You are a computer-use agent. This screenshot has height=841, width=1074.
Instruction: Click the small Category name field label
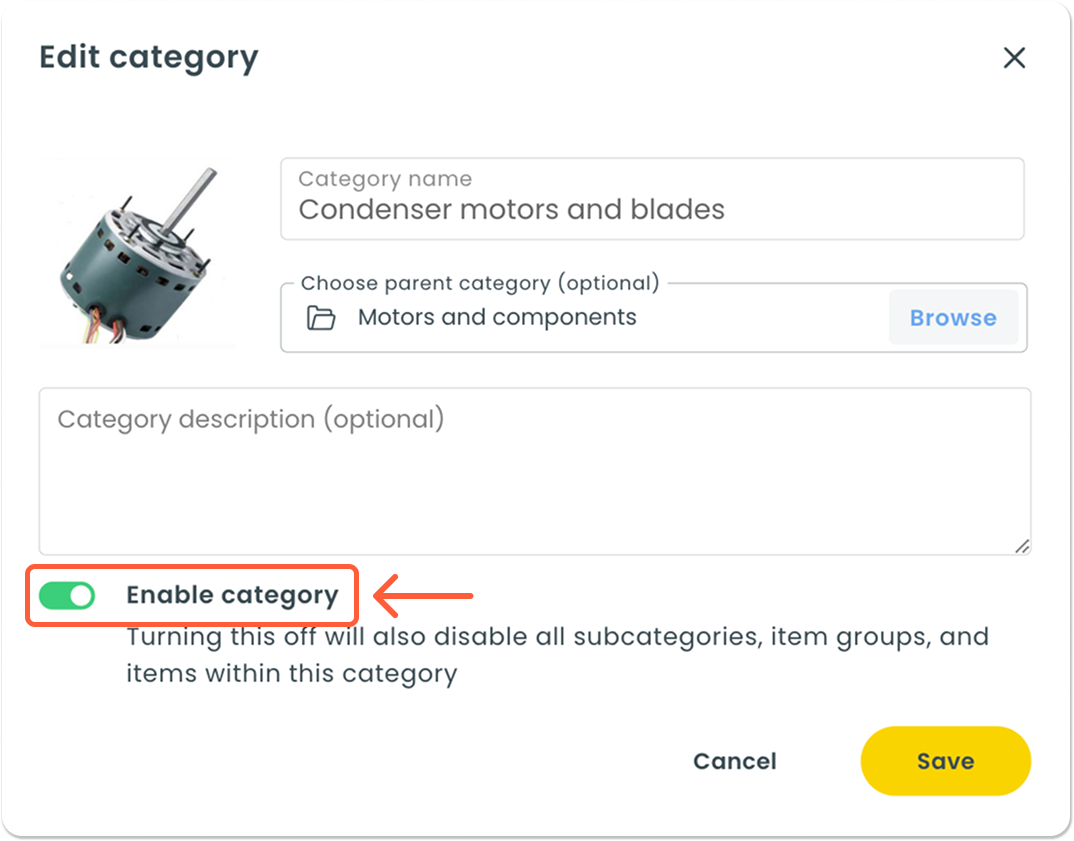pyautogui.click(x=385, y=179)
